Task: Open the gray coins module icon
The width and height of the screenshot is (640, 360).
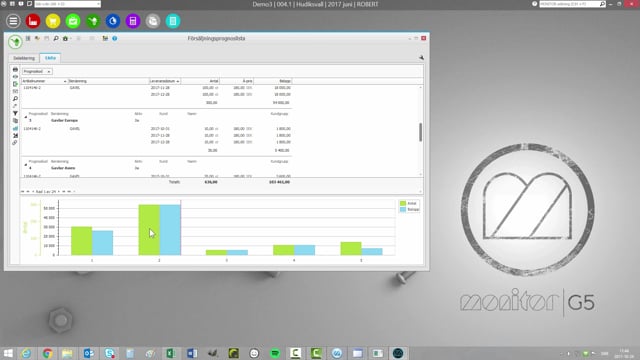Action: click(x=153, y=21)
